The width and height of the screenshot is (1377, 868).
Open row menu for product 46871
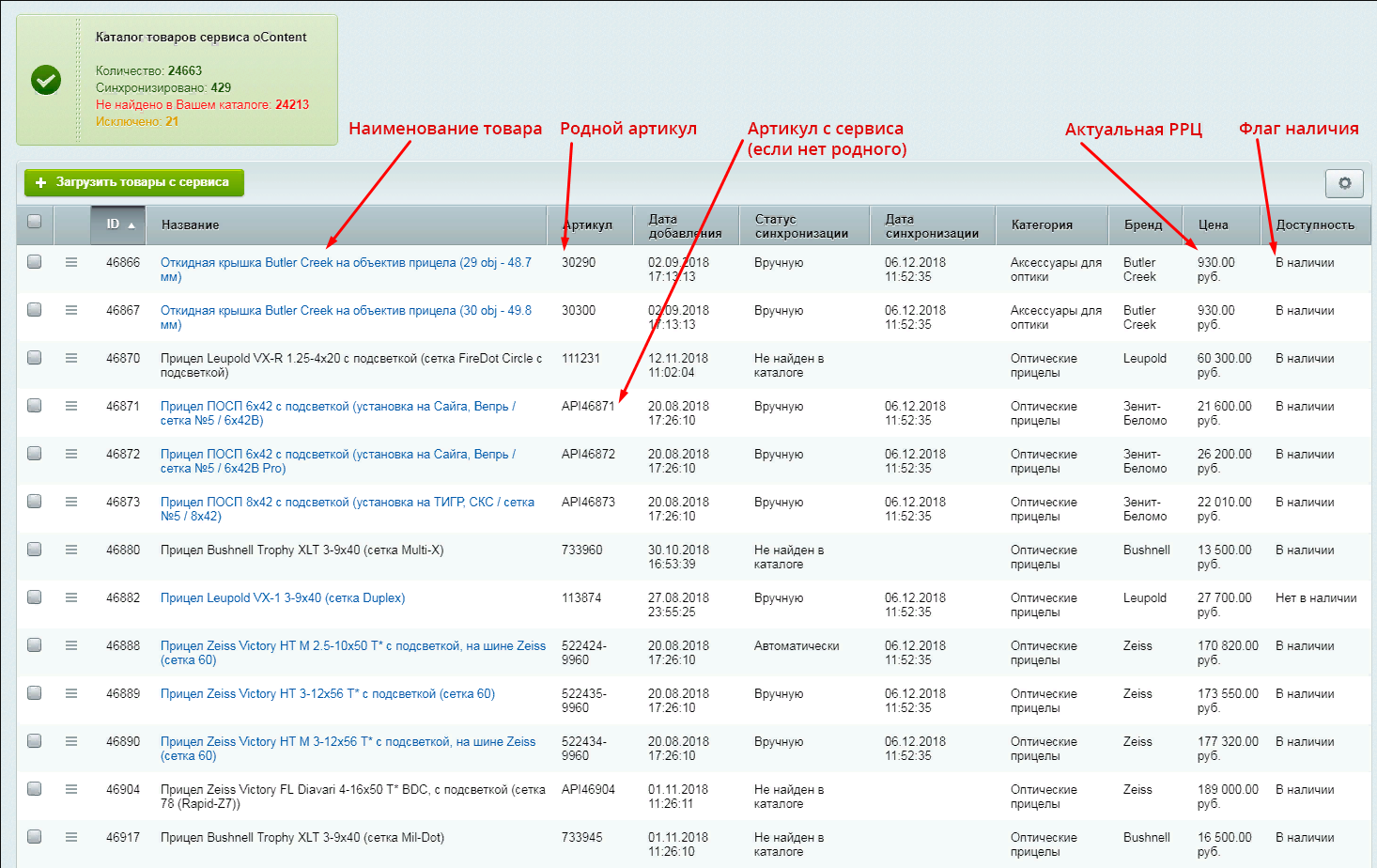tap(71, 406)
